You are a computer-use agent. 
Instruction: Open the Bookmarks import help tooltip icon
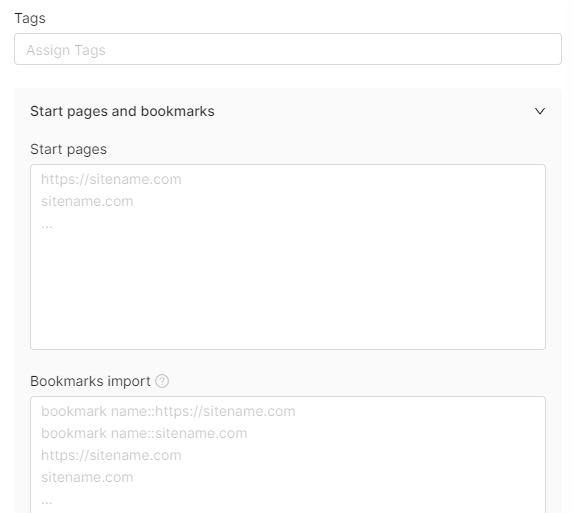tap(162, 381)
